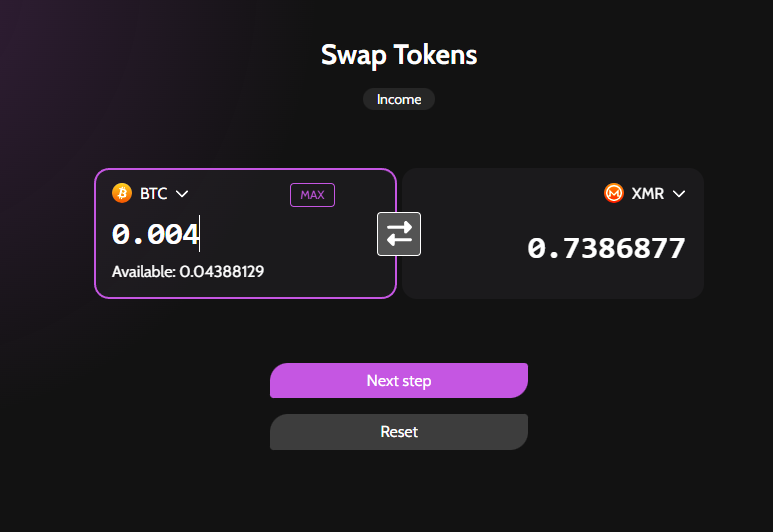Click the 0.004 amount input value
The height and width of the screenshot is (532, 773).
155,235
